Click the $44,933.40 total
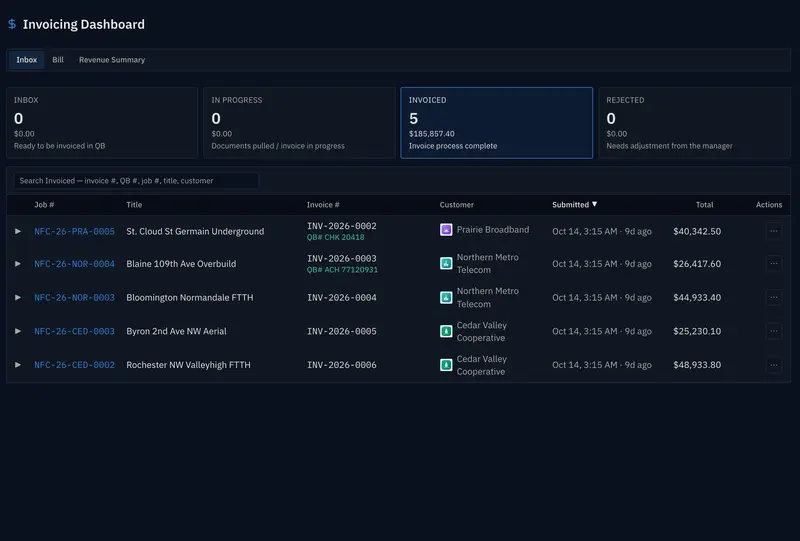Image resolution: width=800 pixels, height=541 pixels. pos(697,298)
